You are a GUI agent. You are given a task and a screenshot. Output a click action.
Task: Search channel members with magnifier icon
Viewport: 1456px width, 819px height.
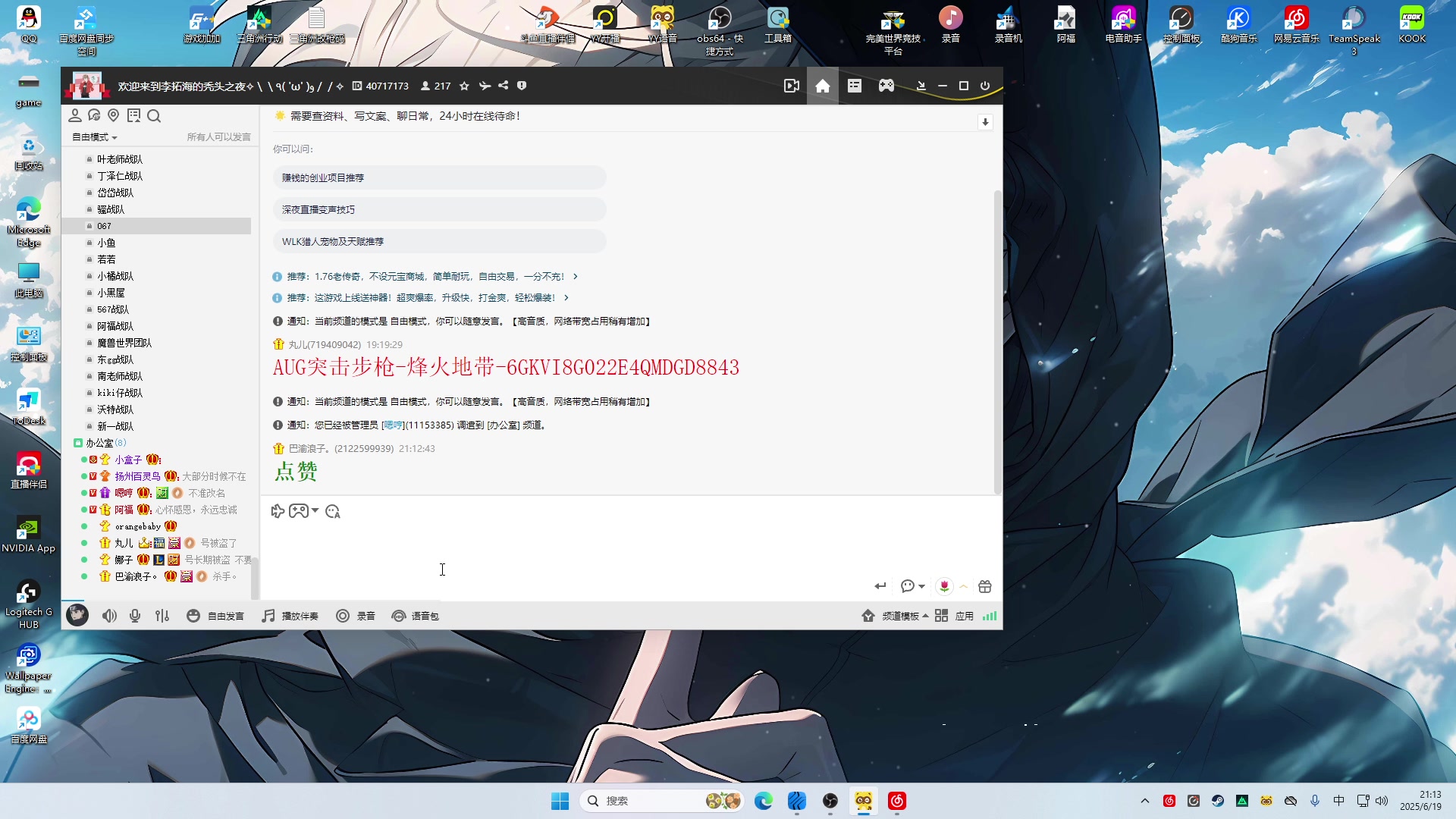pos(154,116)
